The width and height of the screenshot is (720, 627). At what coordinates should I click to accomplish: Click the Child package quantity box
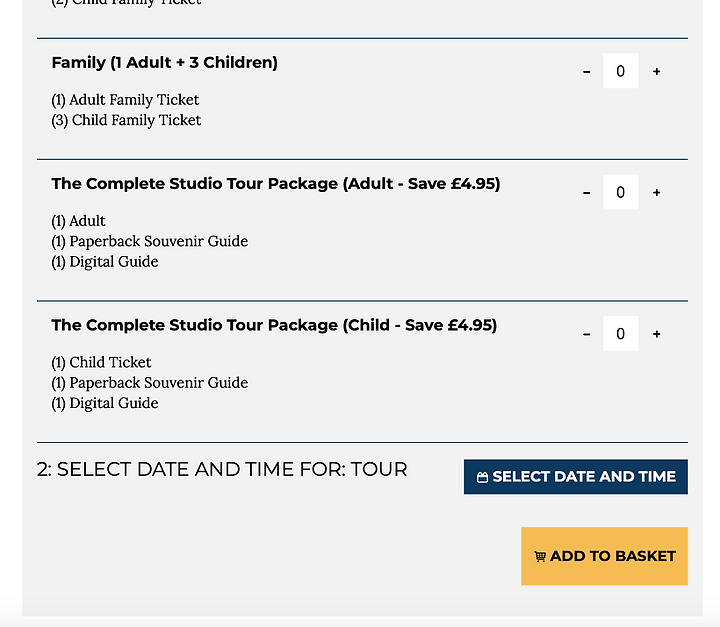point(620,333)
